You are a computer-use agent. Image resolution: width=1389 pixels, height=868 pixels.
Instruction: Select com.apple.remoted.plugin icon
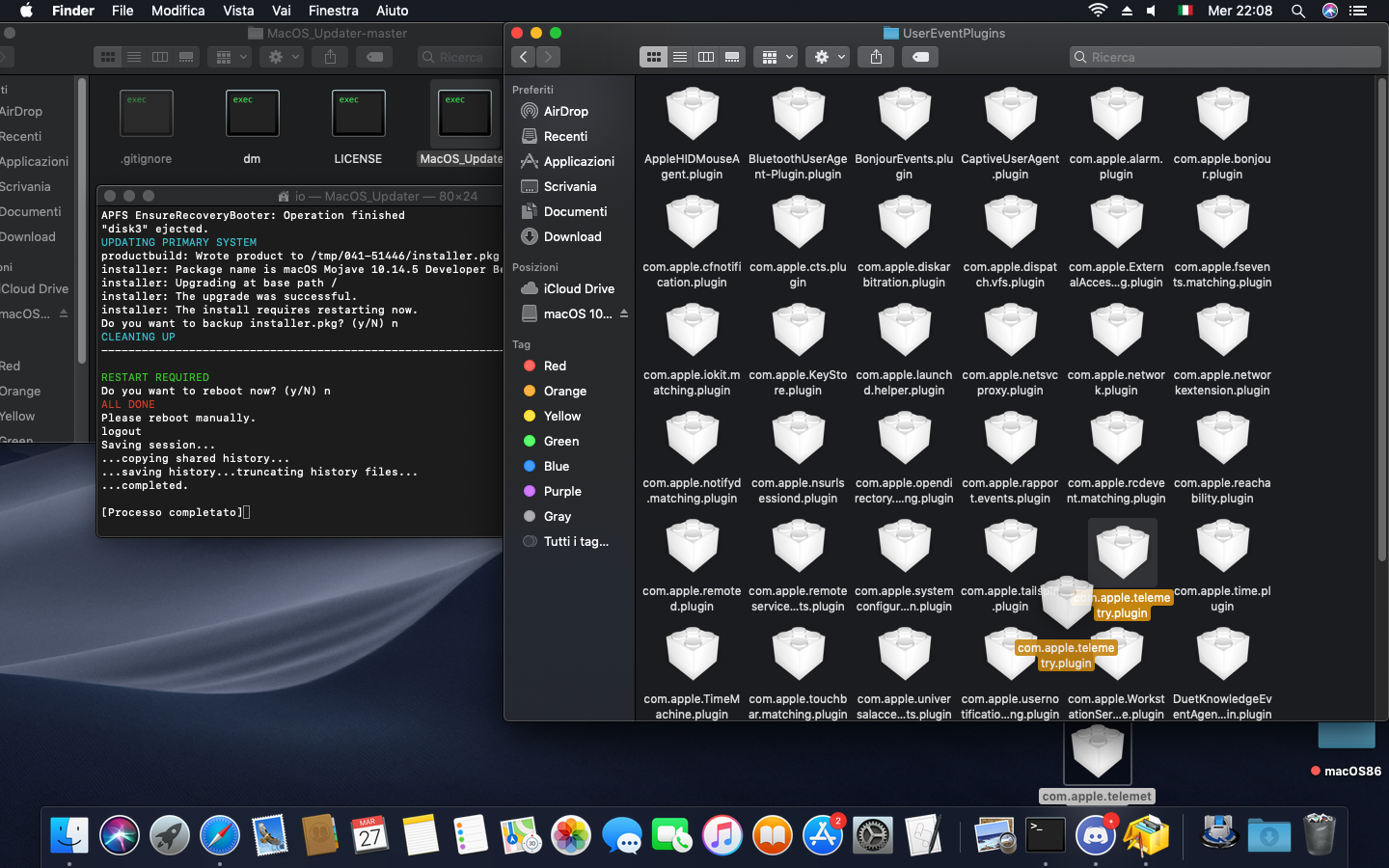coord(693,546)
